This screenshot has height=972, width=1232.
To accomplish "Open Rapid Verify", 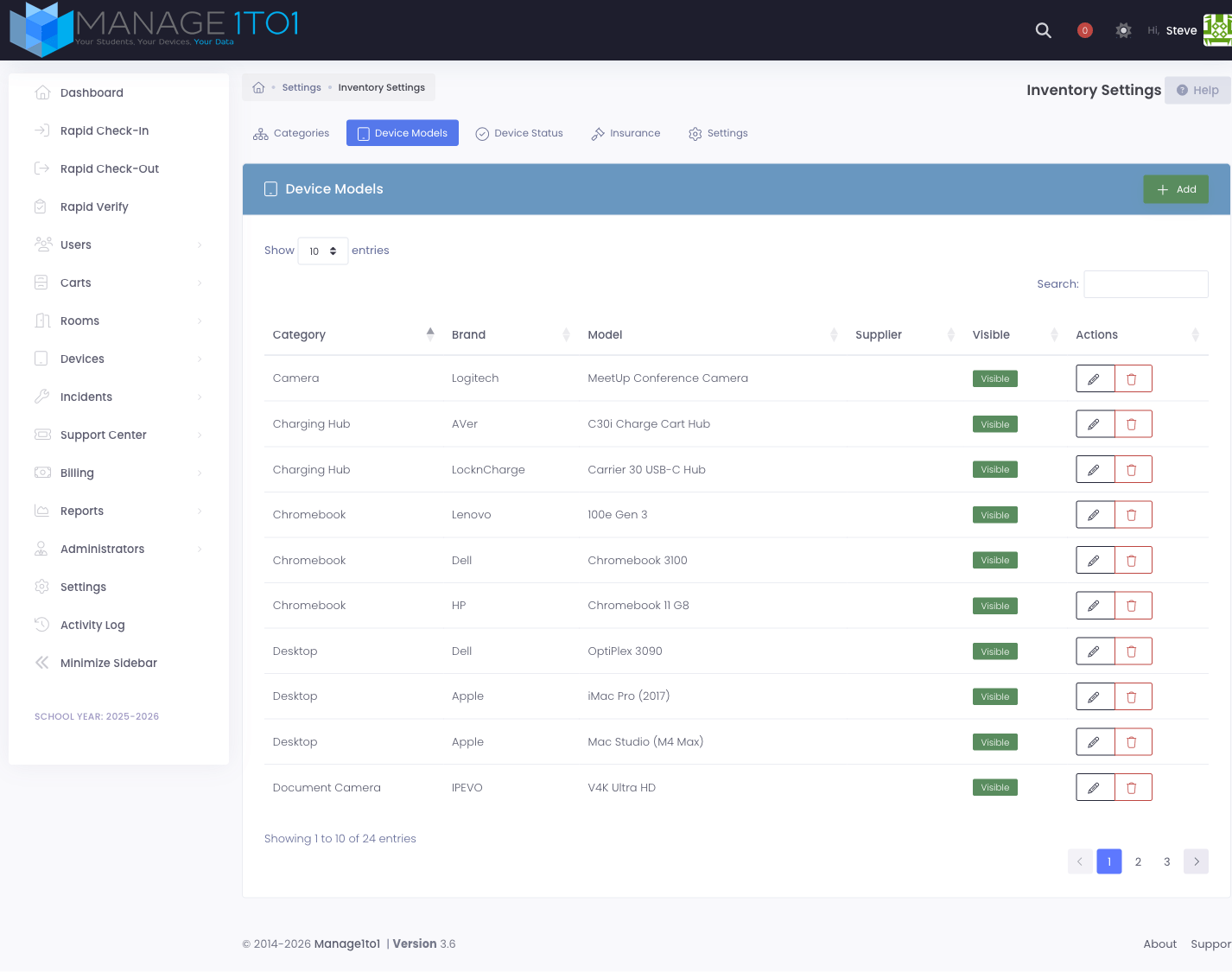I will [118, 206].
